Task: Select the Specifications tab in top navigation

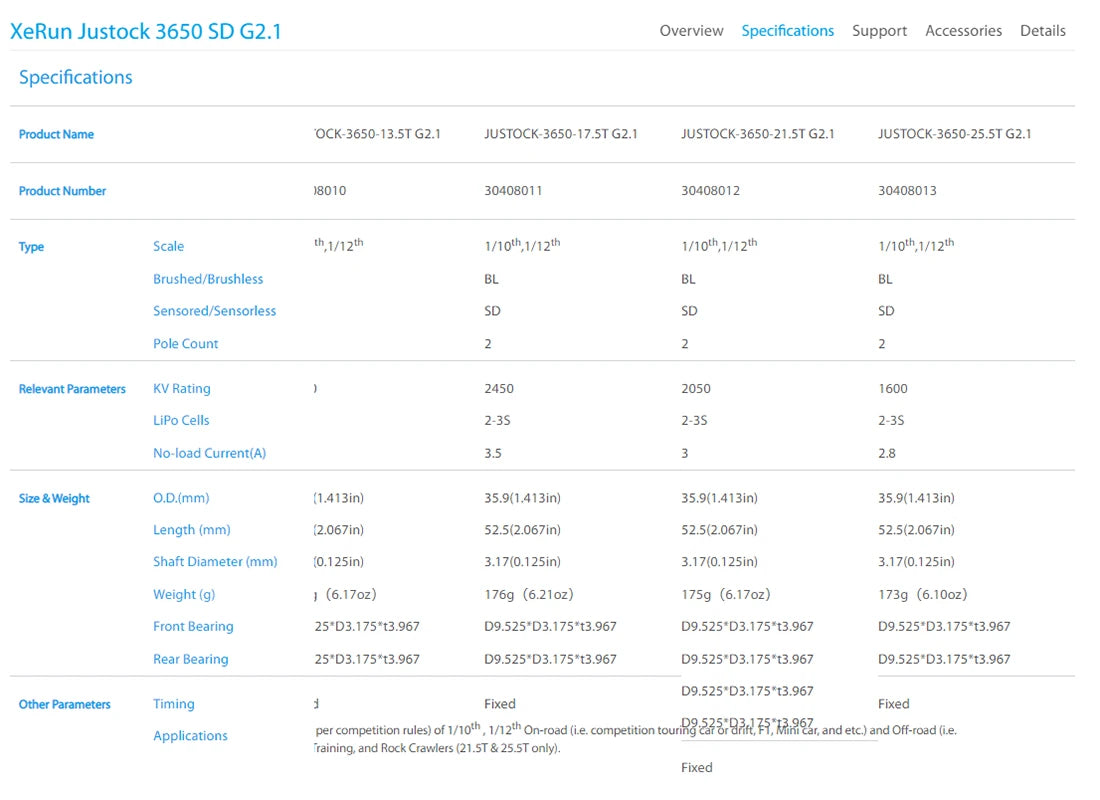Action: 787,31
